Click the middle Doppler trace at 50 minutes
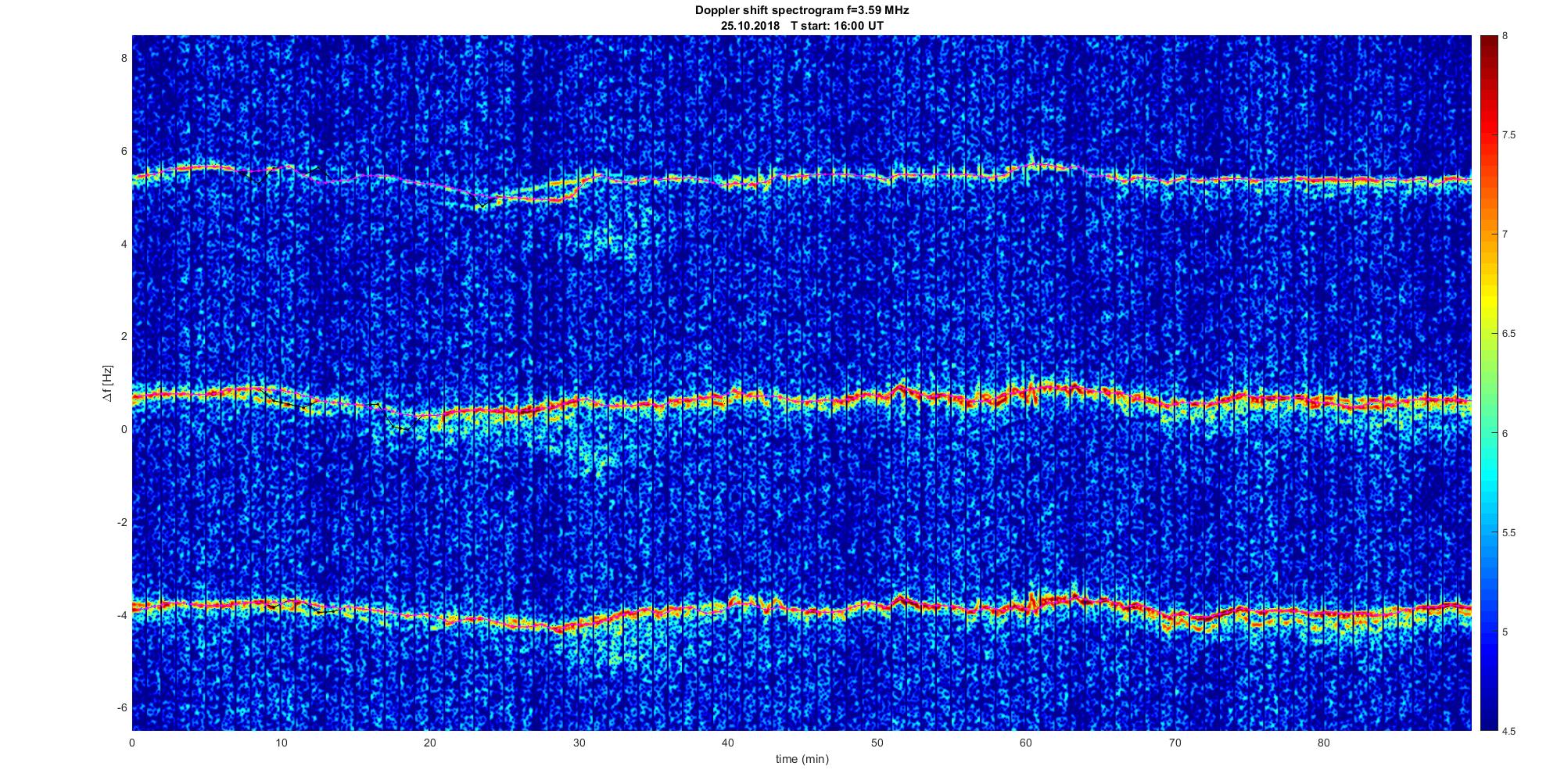1564x784 pixels. [877, 396]
